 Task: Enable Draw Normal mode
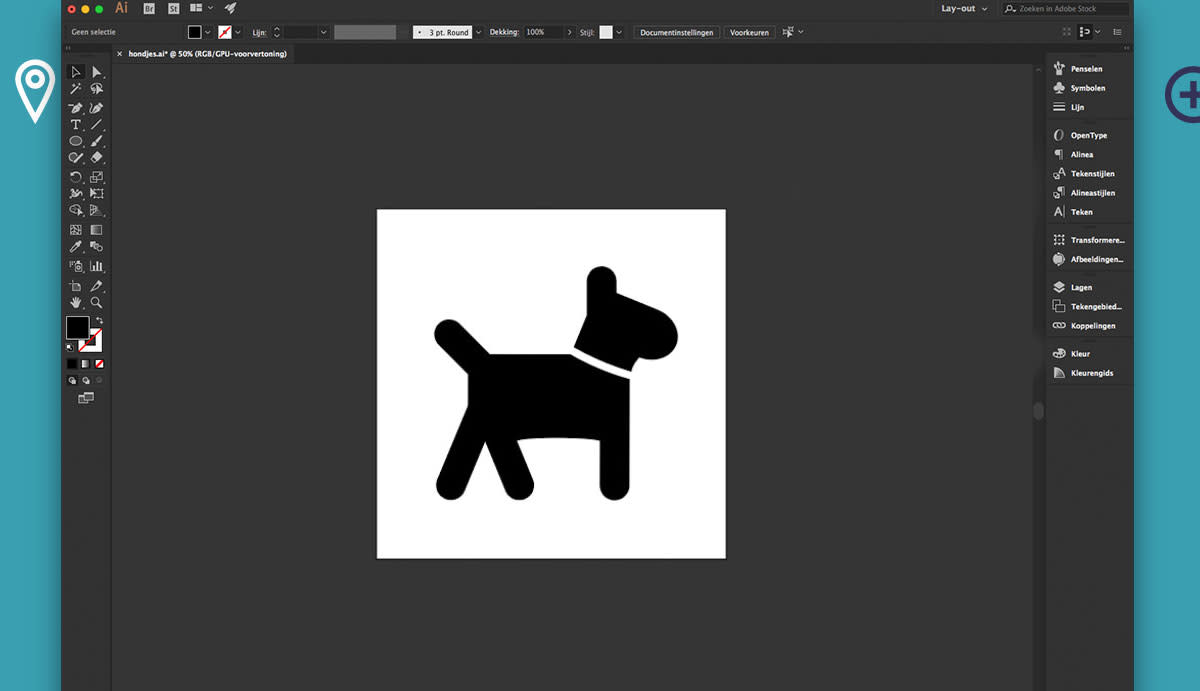pos(72,381)
